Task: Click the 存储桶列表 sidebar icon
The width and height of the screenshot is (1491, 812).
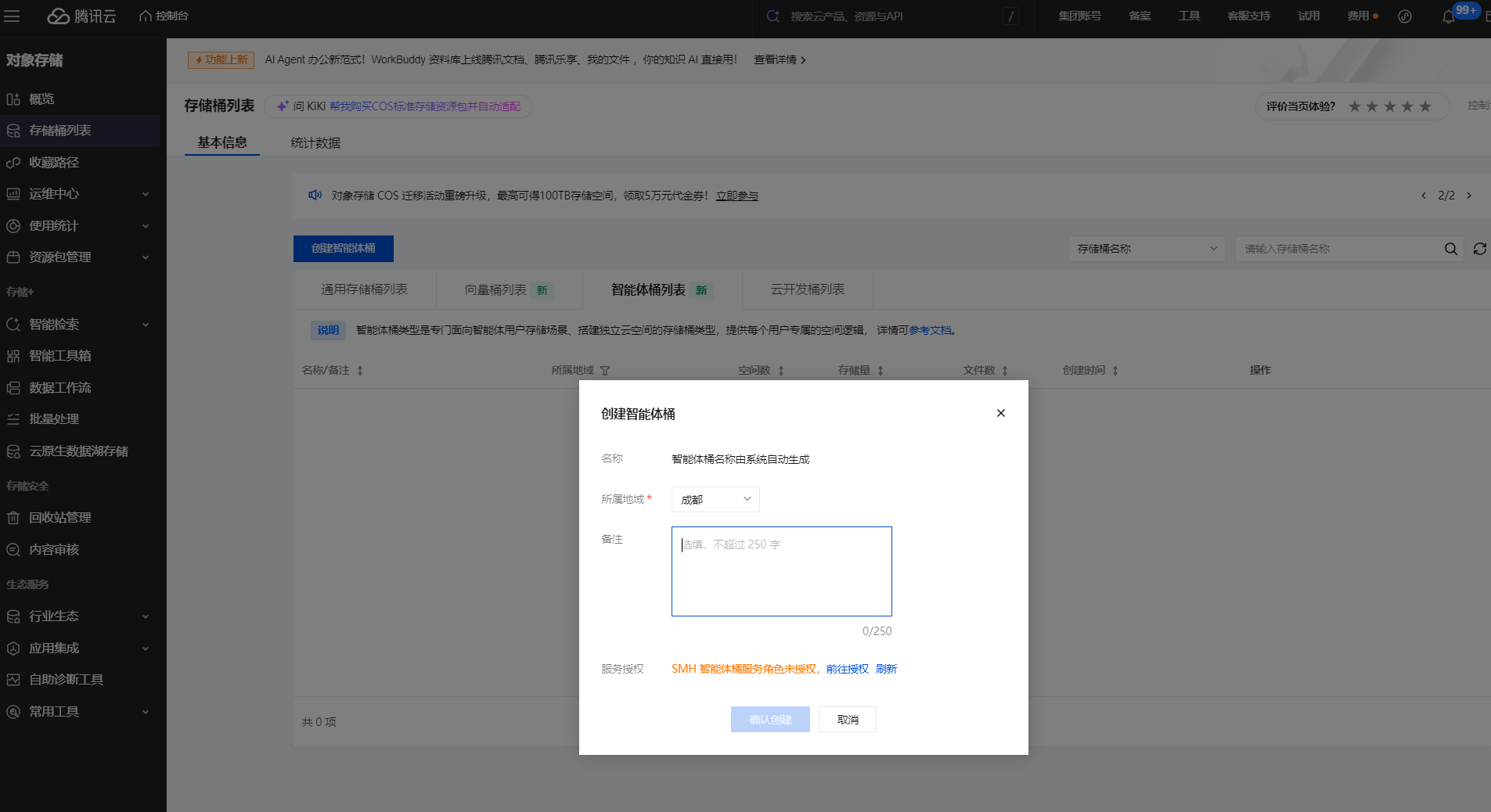Action: [13, 131]
